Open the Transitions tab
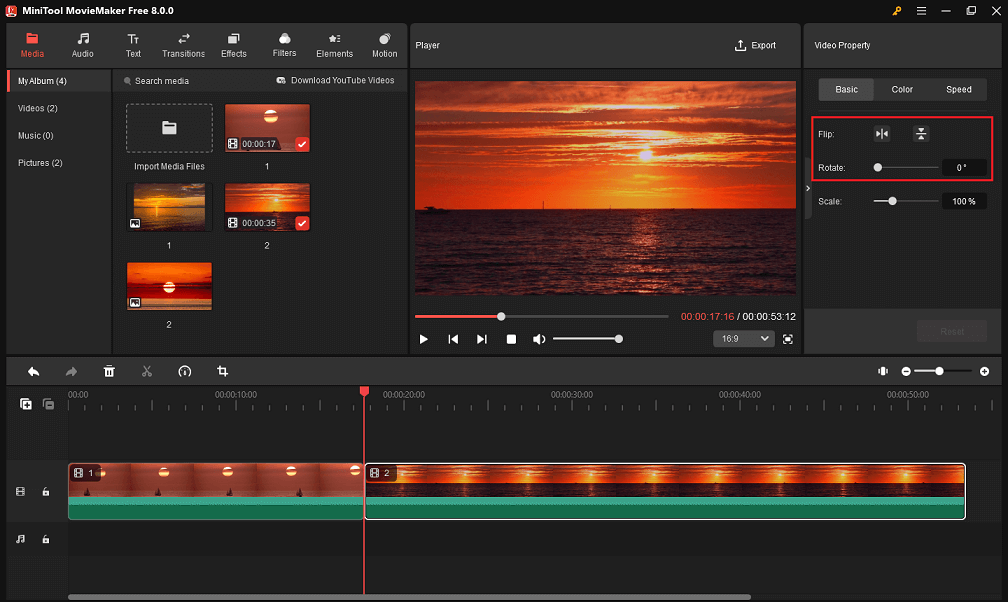The image size is (1008, 602). (183, 46)
